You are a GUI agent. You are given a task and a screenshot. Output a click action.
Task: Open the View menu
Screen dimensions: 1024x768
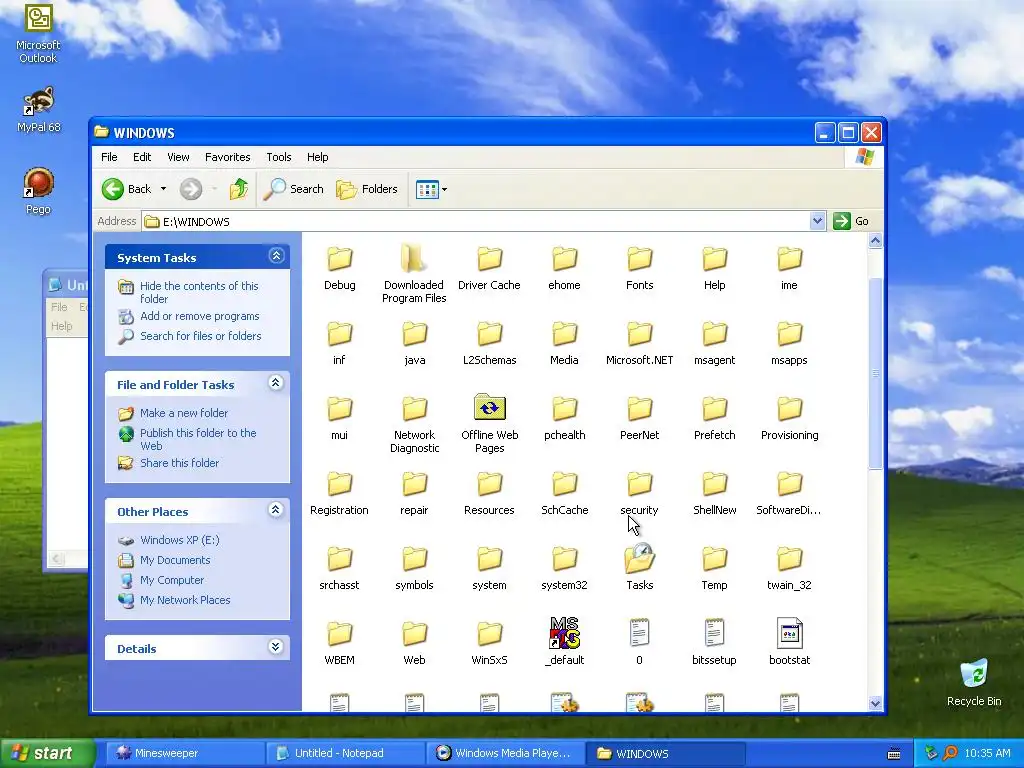pos(178,157)
